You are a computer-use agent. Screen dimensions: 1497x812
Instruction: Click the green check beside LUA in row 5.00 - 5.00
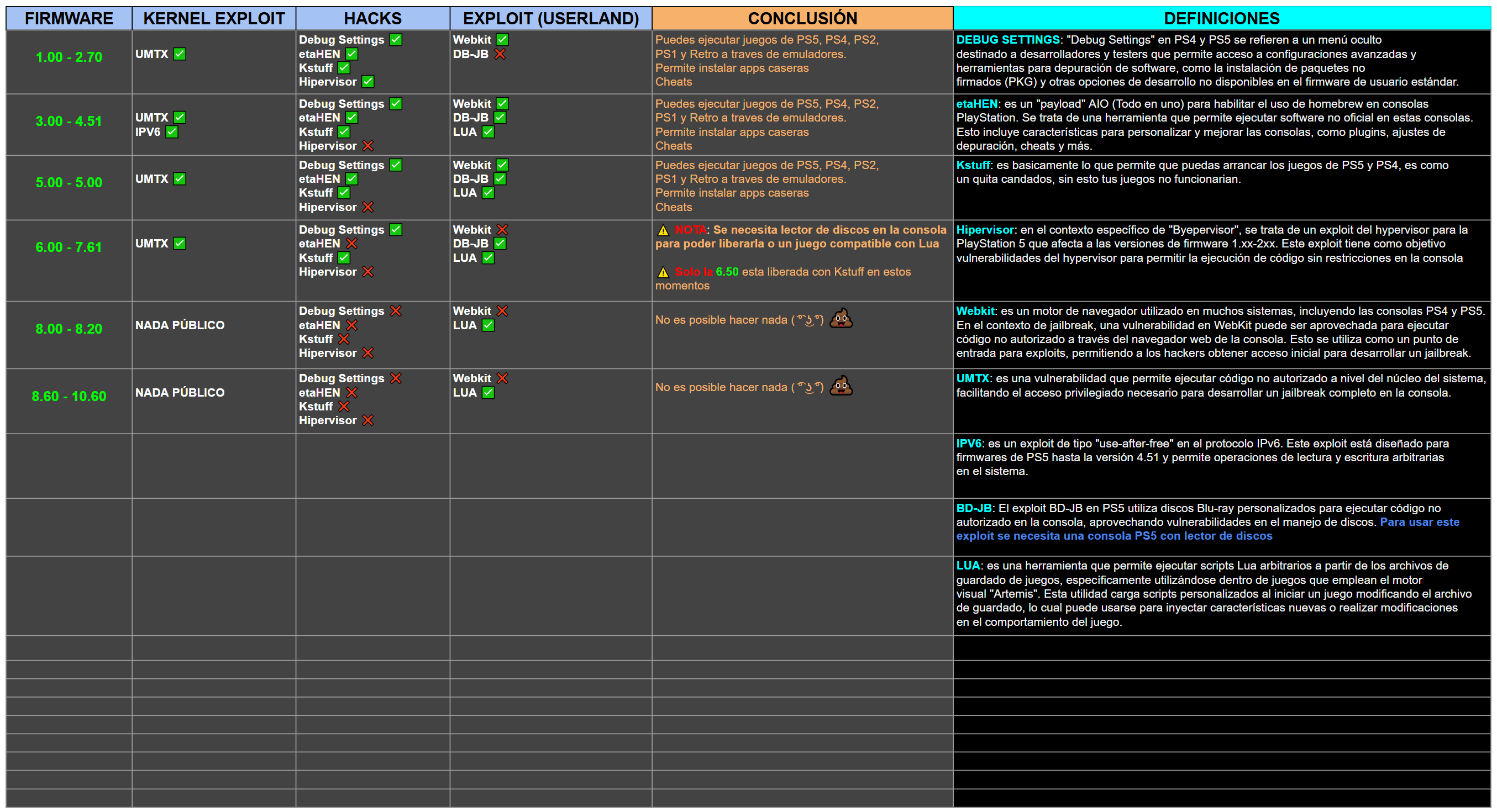(488, 193)
